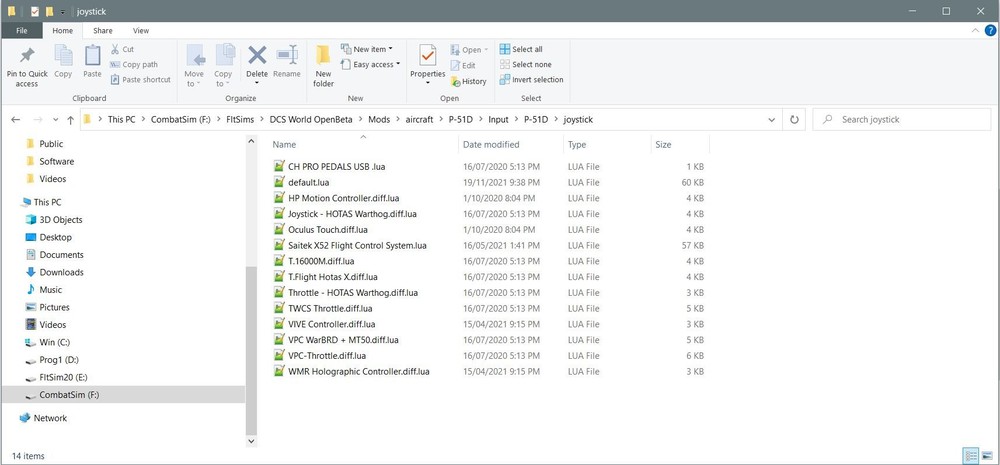Click Invert selection in the ribbon
This screenshot has width=1000, height=465.
(x=531, y=80)
